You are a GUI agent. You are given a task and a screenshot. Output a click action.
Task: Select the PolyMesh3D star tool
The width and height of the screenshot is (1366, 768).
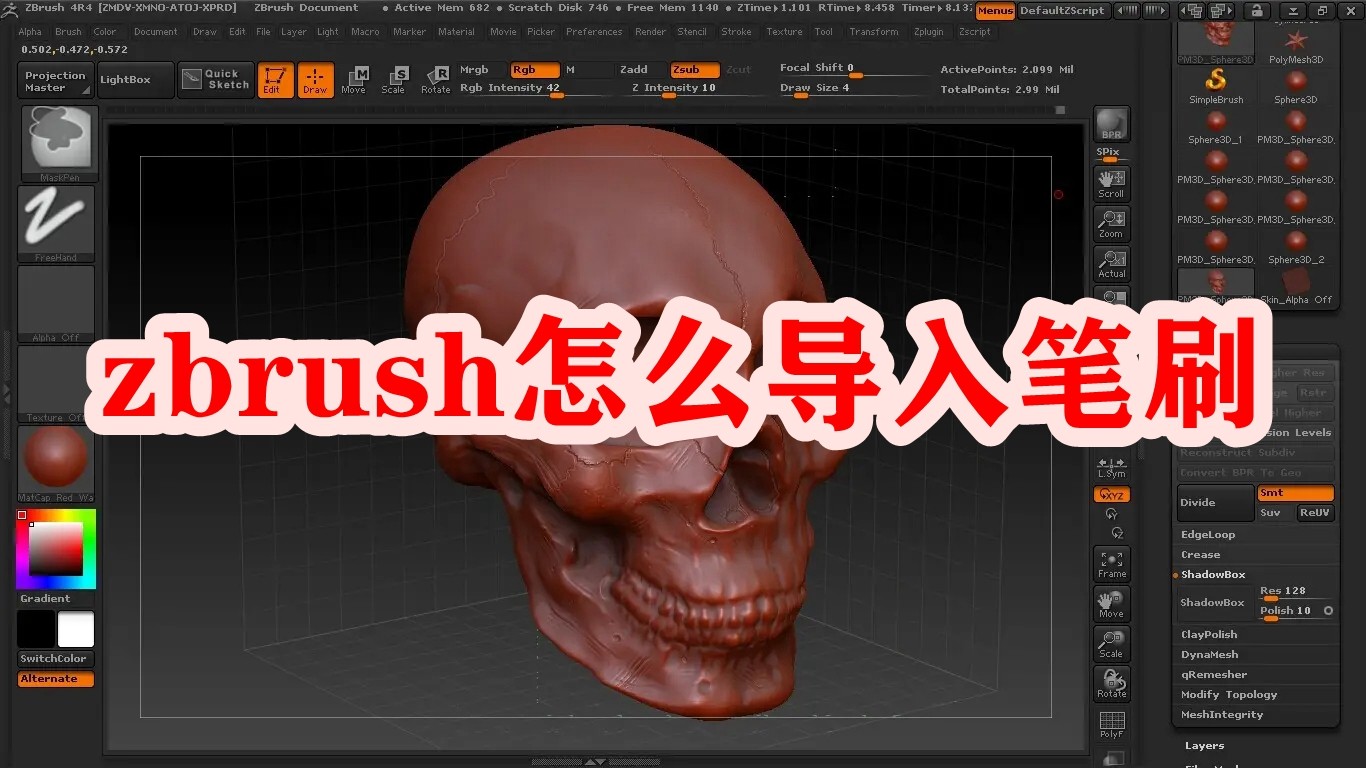point(1296,44)
